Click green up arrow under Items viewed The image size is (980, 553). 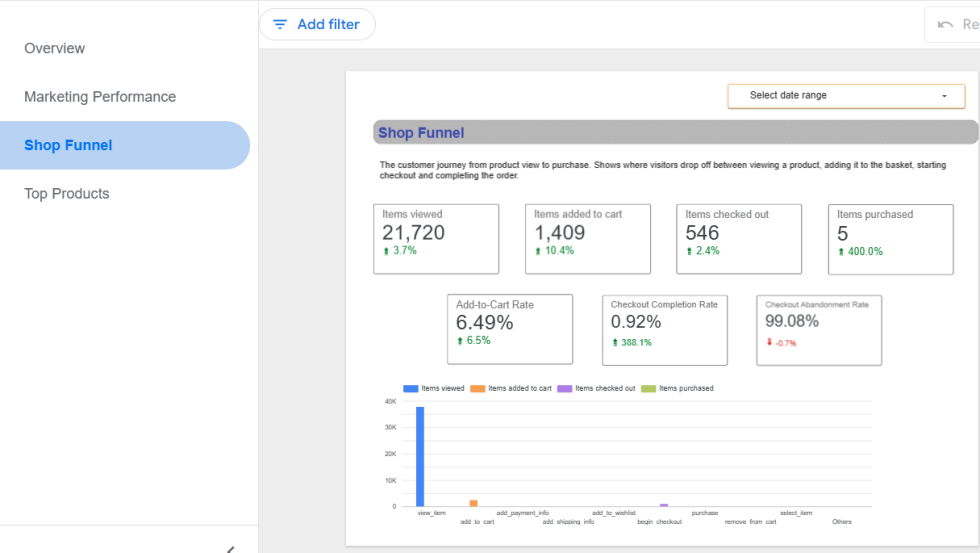point(386,251)
